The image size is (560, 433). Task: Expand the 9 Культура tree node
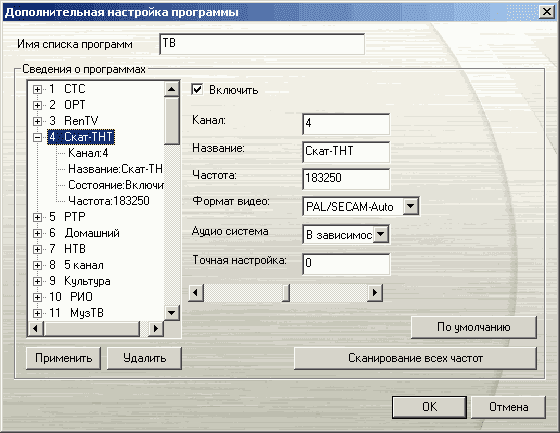pos(37,281)
